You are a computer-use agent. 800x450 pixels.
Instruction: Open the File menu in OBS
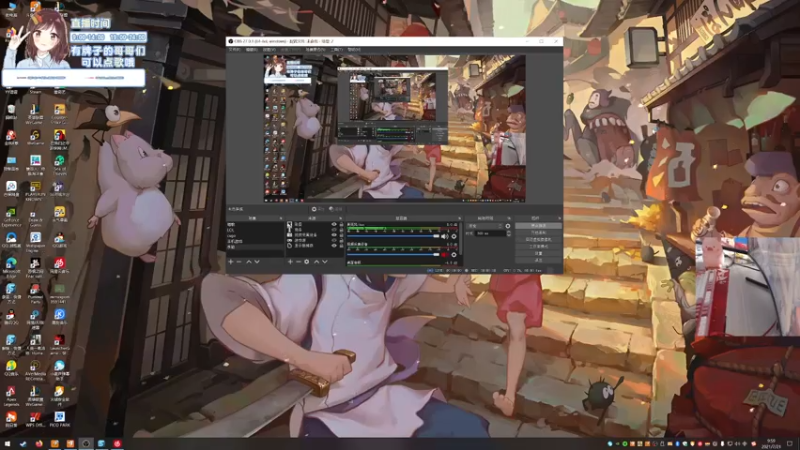click(x=234, y=50)
